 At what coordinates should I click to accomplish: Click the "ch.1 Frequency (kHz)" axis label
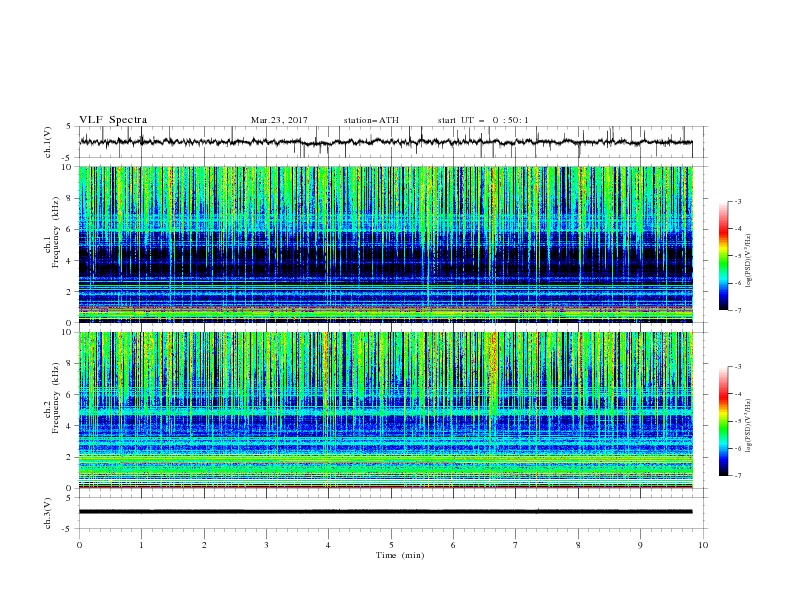click(x=52, y=230)
